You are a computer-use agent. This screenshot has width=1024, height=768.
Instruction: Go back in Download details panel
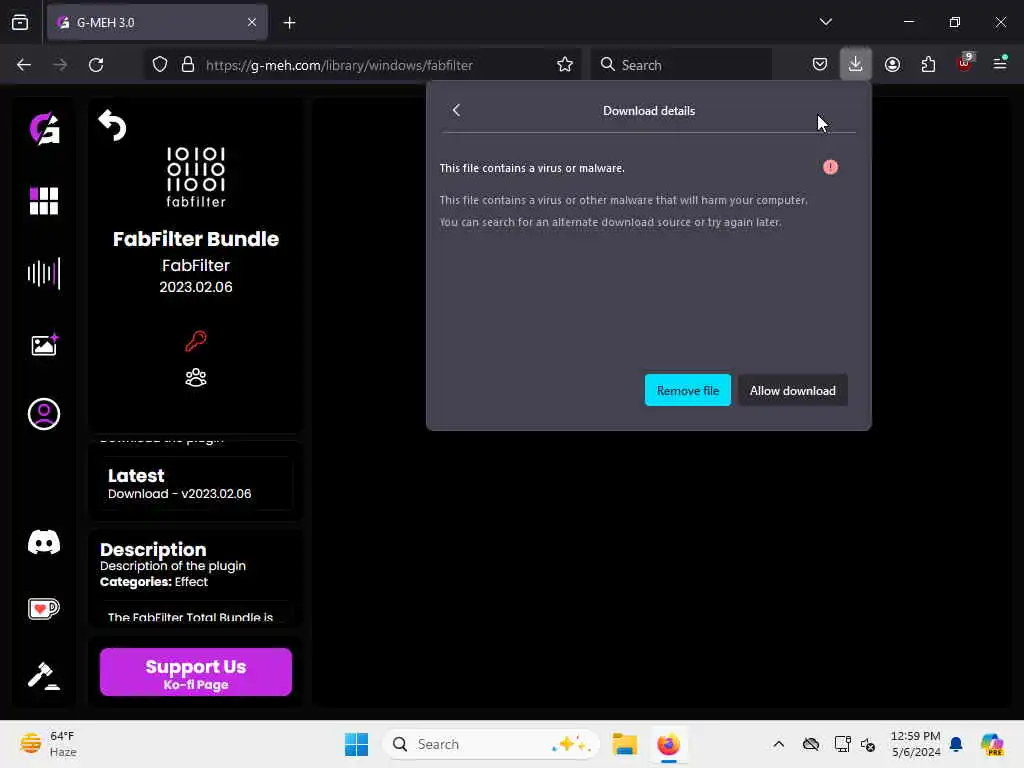456,110
